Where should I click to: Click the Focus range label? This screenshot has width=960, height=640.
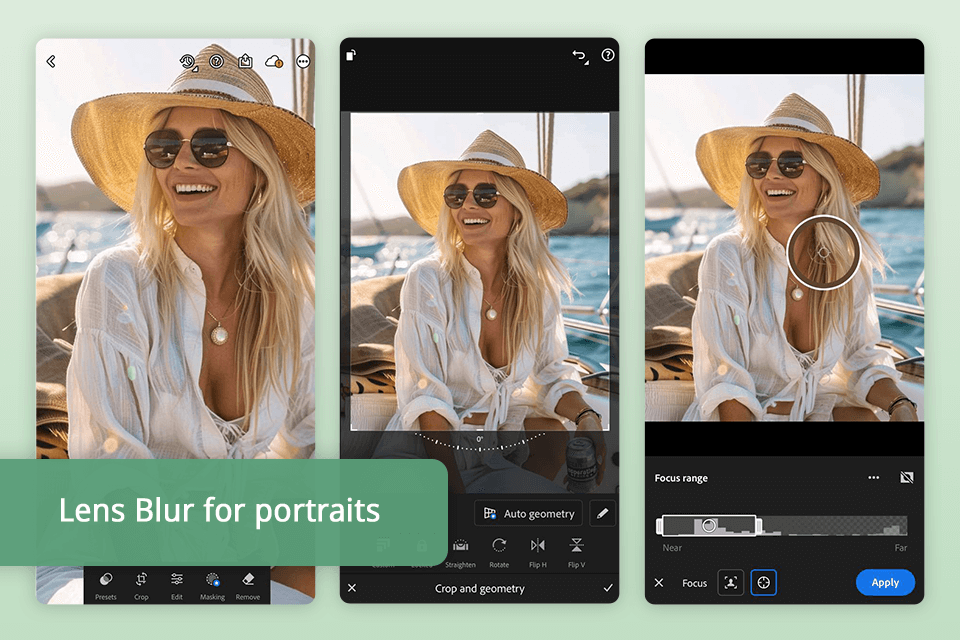(681, 478)
